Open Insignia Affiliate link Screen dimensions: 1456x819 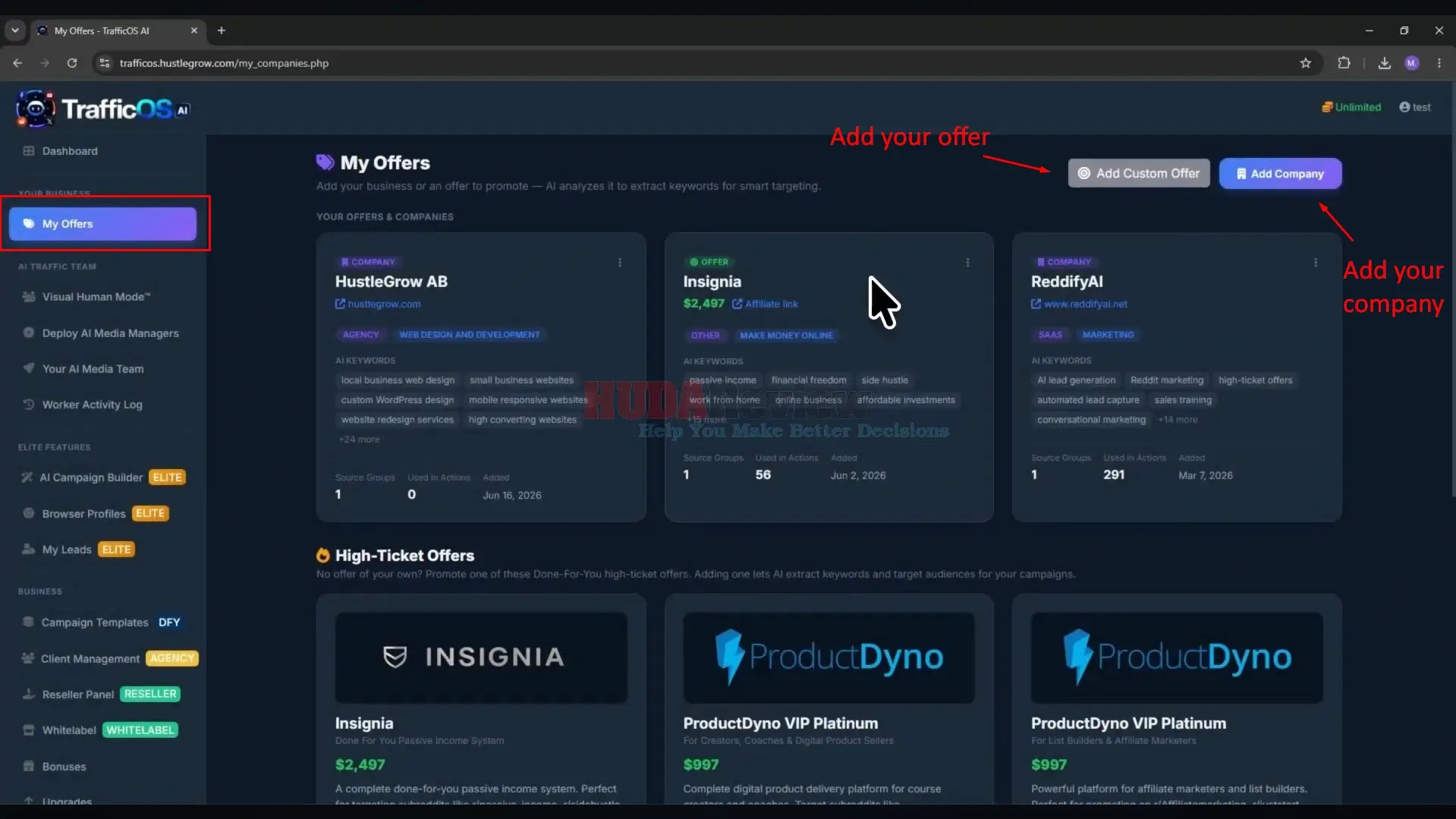(x=765, y=304)
